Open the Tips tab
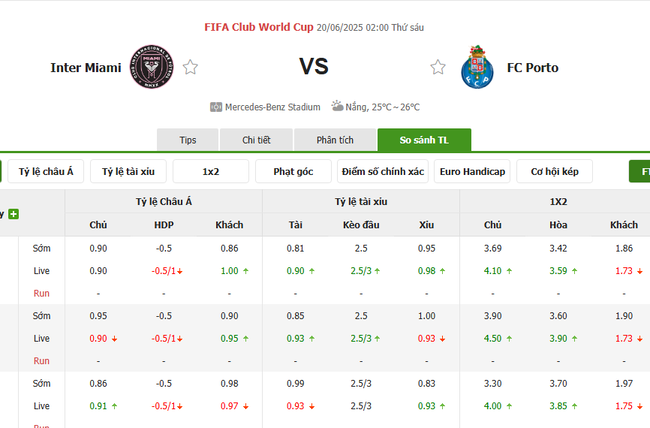The image size is (650, 428). (x=187, y=140)
